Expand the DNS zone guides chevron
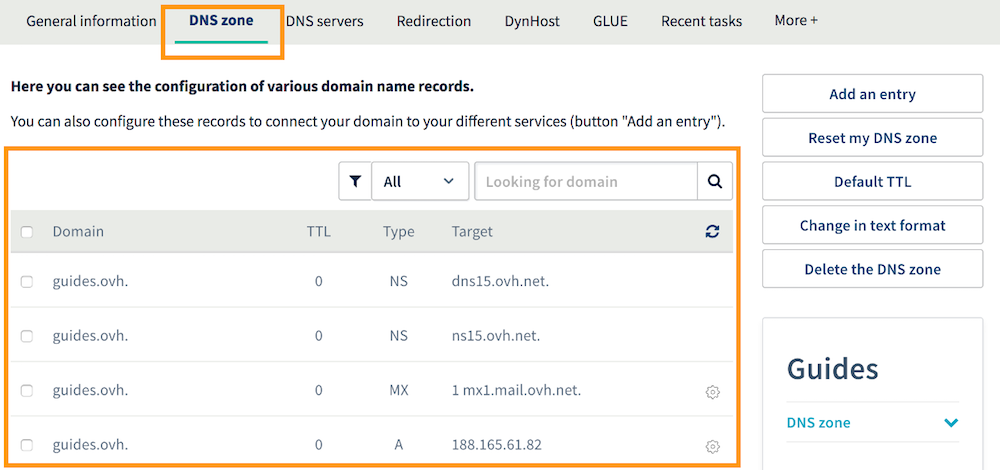The image size is (1000, 470). 950,423
